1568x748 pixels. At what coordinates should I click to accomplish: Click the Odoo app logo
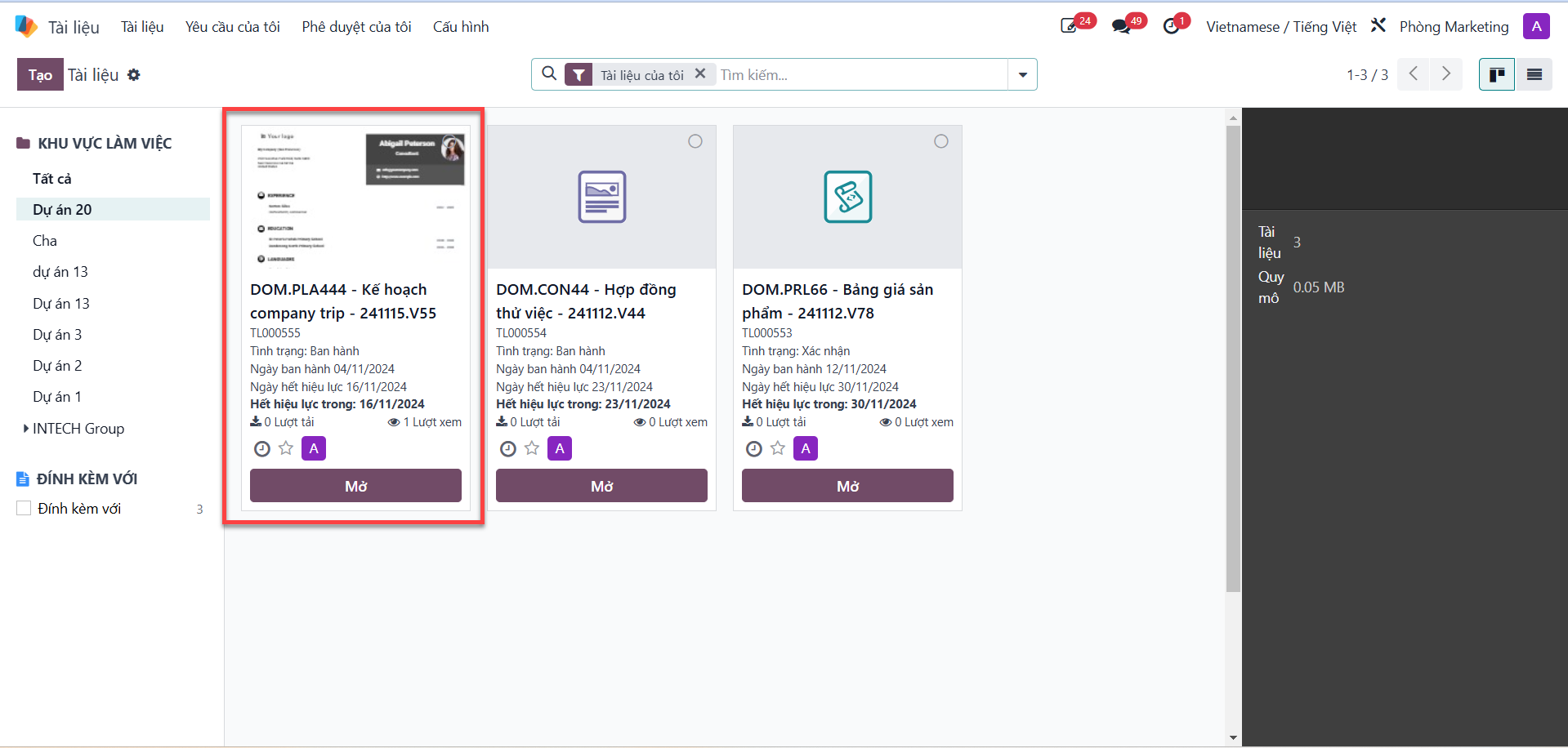click(26, 26)
